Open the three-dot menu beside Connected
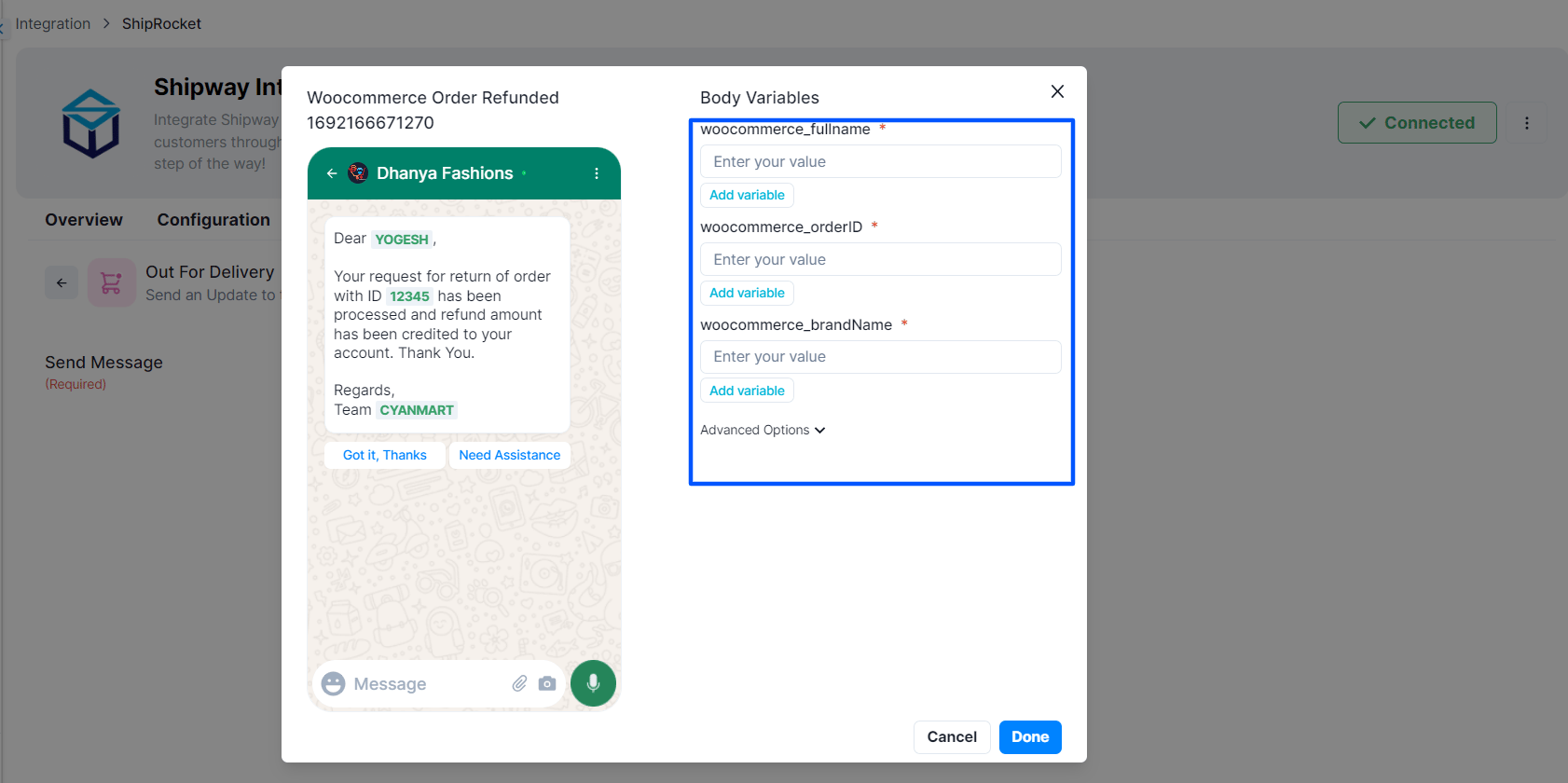 click(x=1527, y=123)
